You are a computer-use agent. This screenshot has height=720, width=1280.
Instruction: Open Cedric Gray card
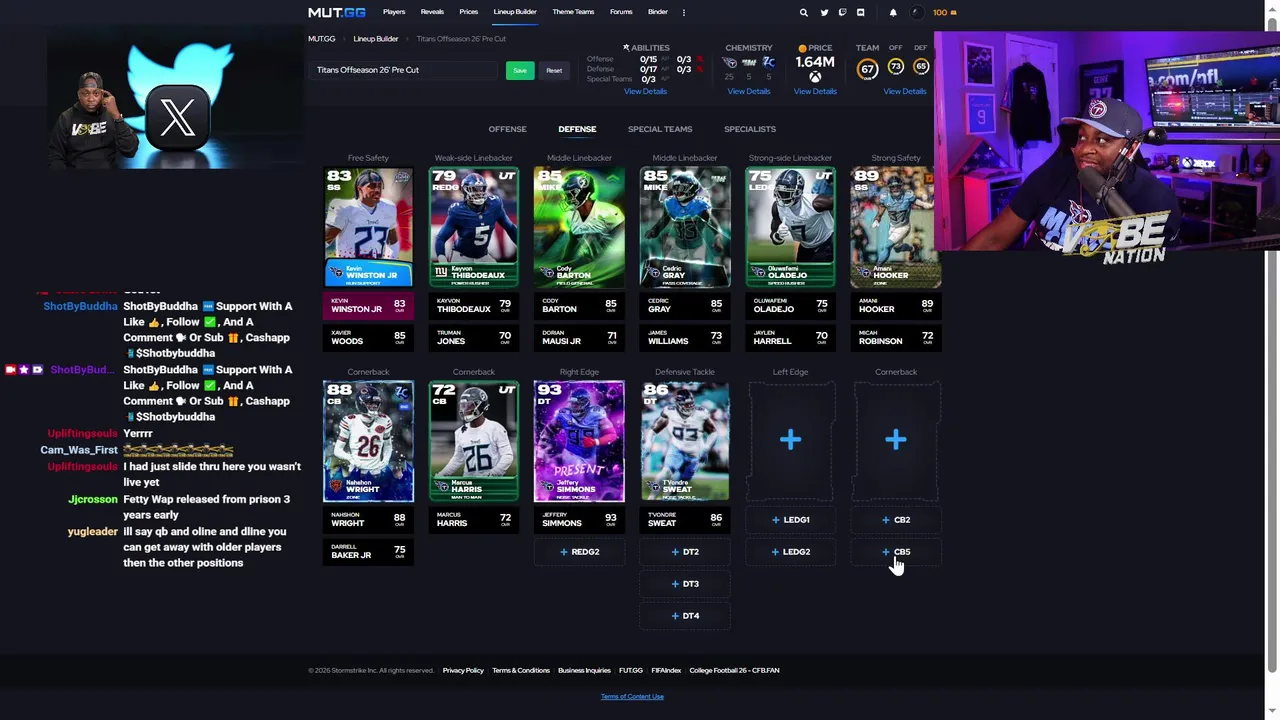pos(685,227)
